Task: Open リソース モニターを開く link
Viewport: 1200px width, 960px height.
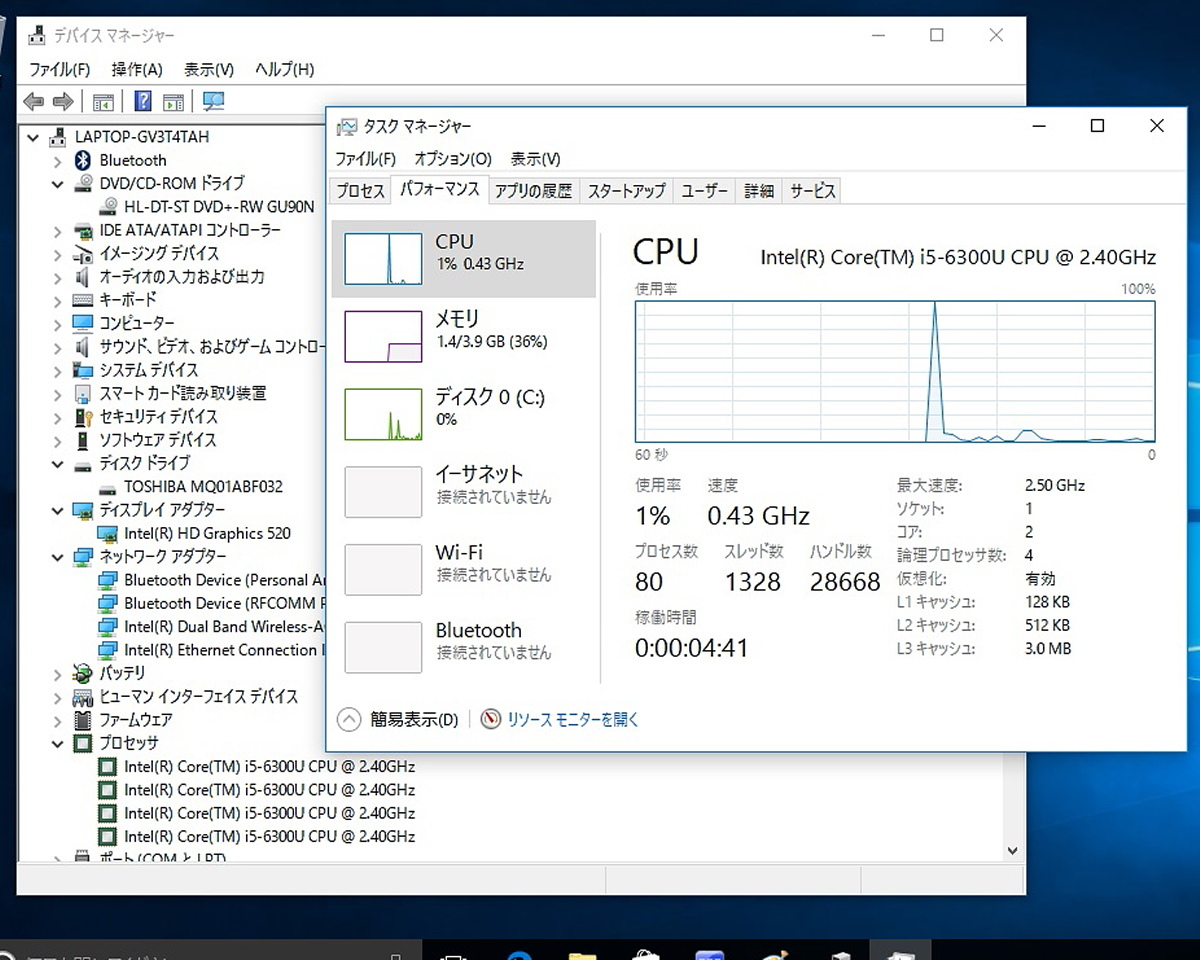Action: pos(560,719)
